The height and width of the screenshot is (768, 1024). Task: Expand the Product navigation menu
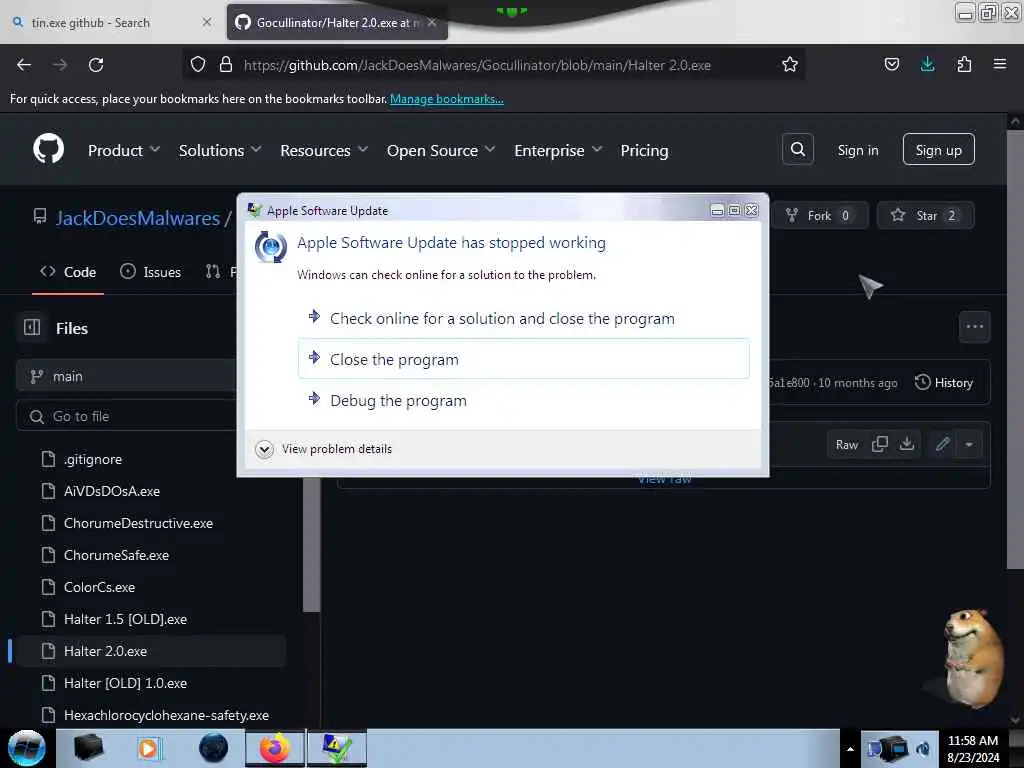pos(124,151)
